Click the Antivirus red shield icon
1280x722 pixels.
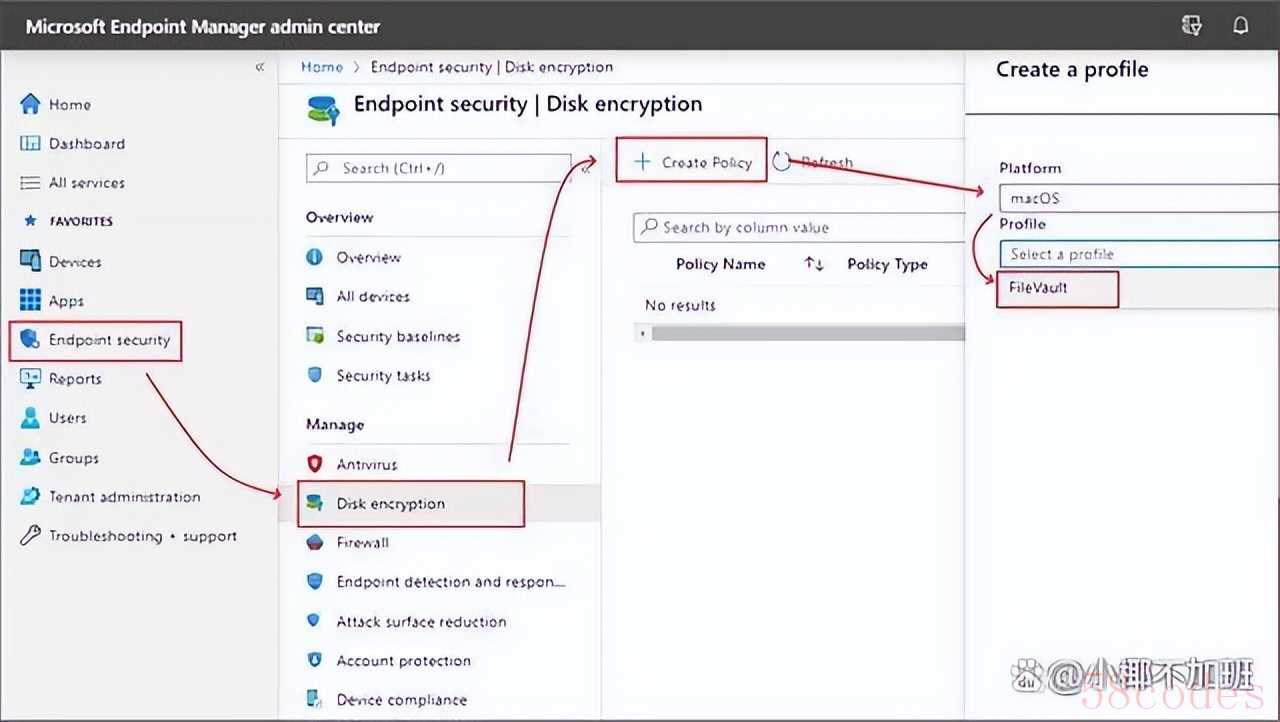315,464
